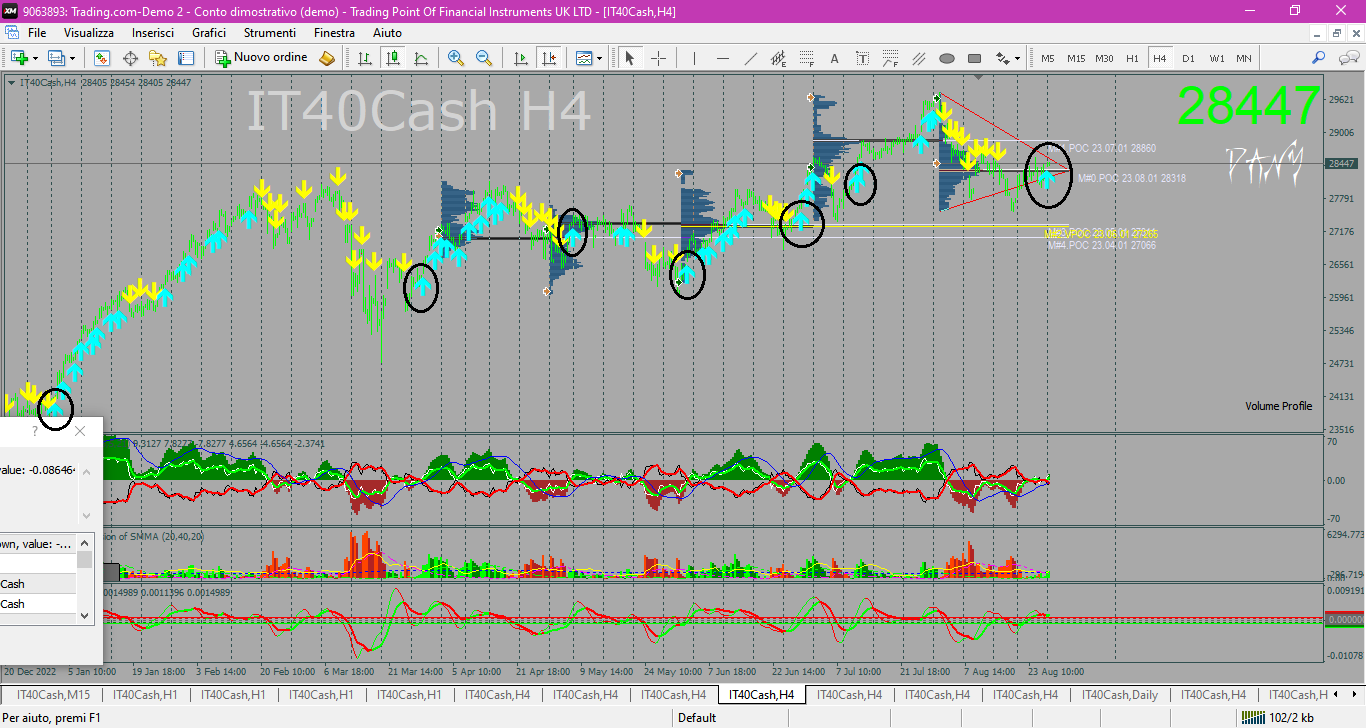Select the horizontal line drawing tool

(x=722, y=58)
